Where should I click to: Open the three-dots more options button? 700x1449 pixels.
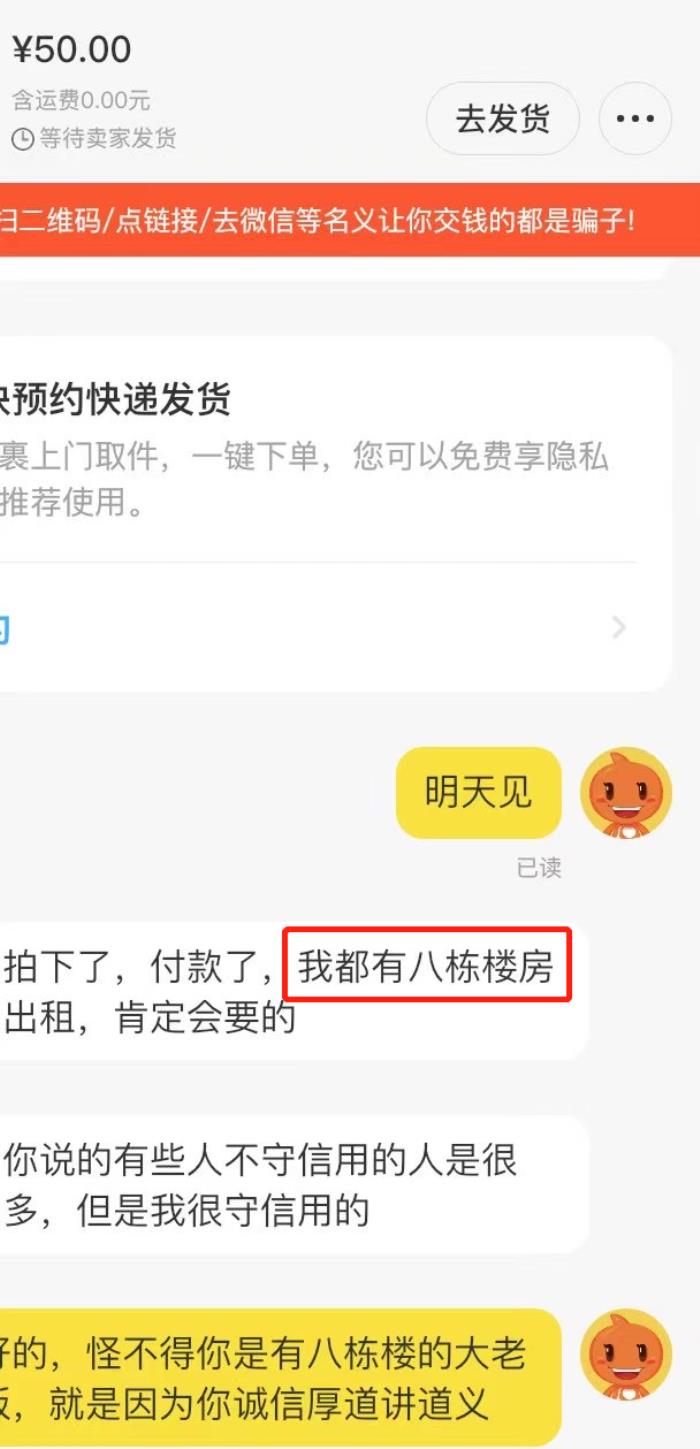[635, 119]
